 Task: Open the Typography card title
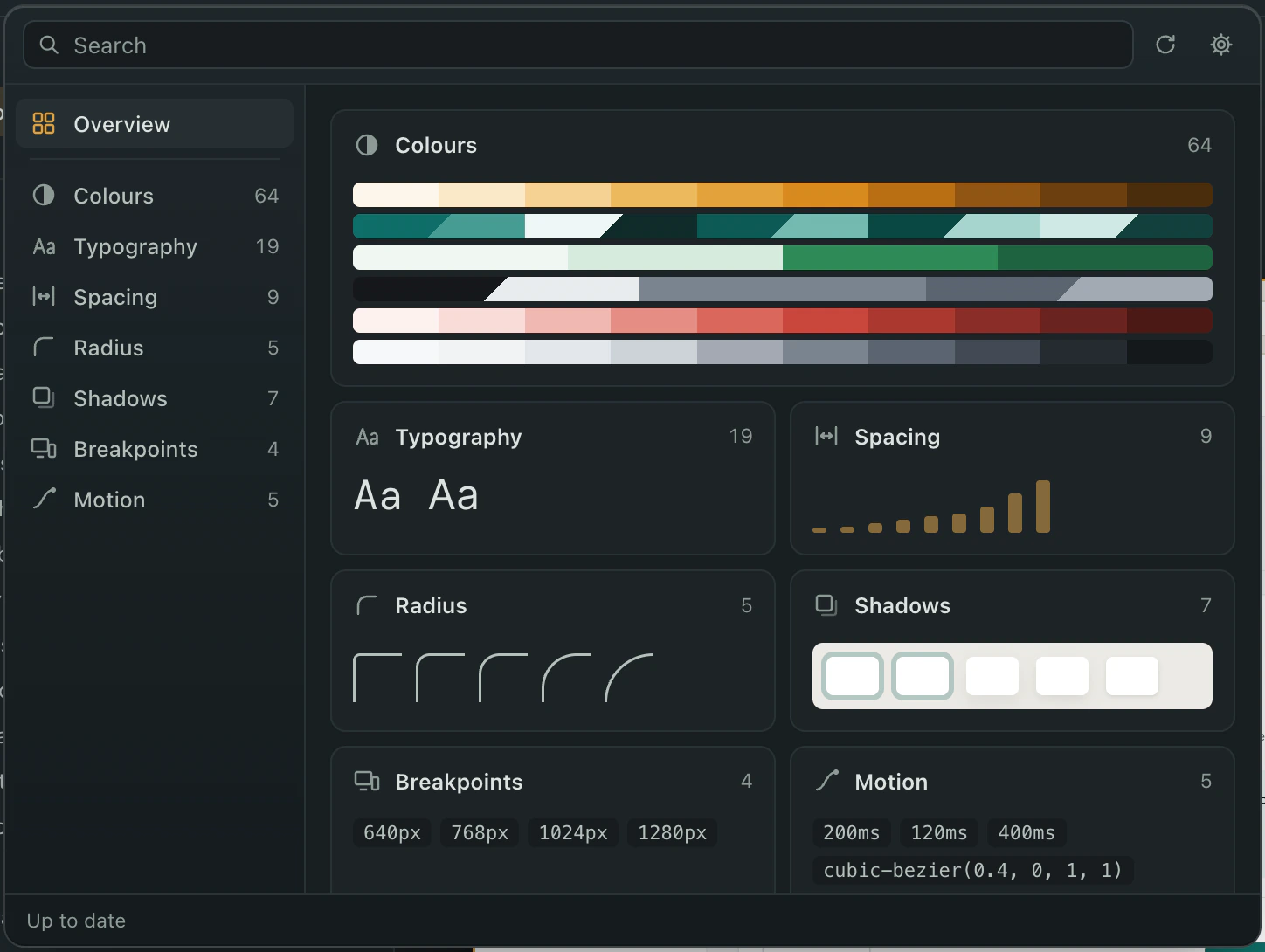[x=459, y=438]
